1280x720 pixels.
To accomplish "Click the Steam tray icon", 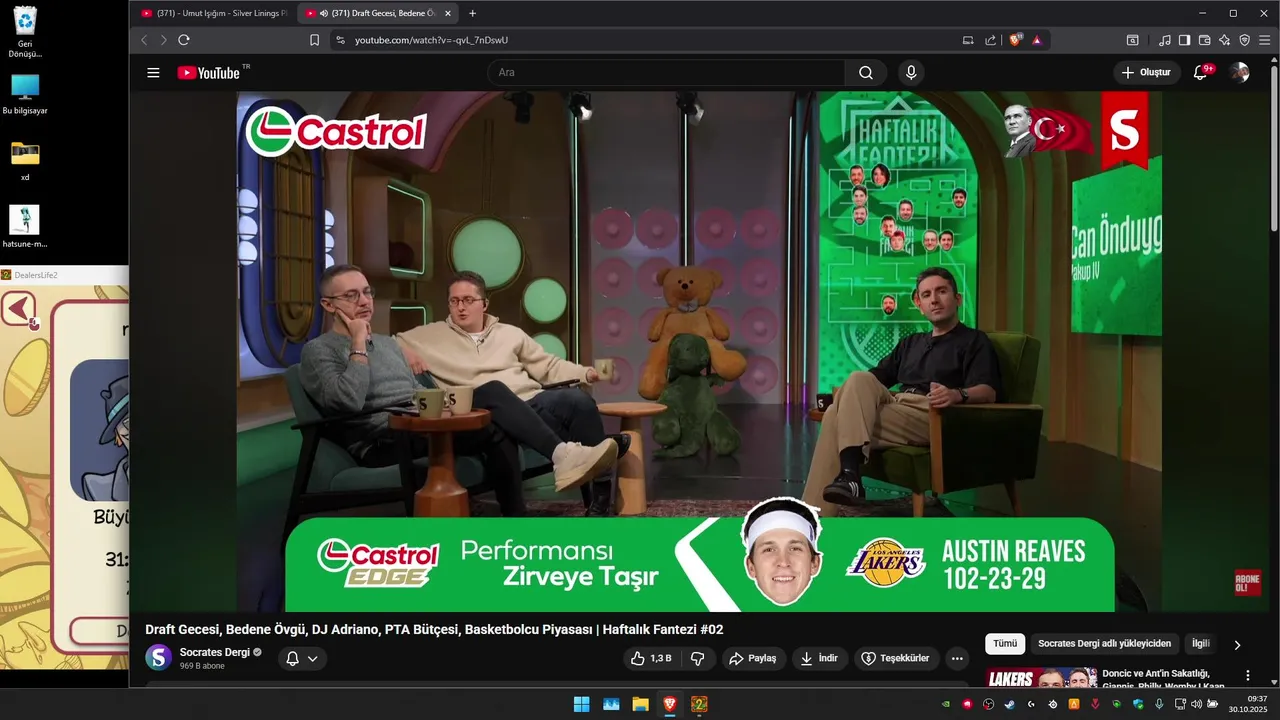I will pyautogui.click(x=1009, y=704).
